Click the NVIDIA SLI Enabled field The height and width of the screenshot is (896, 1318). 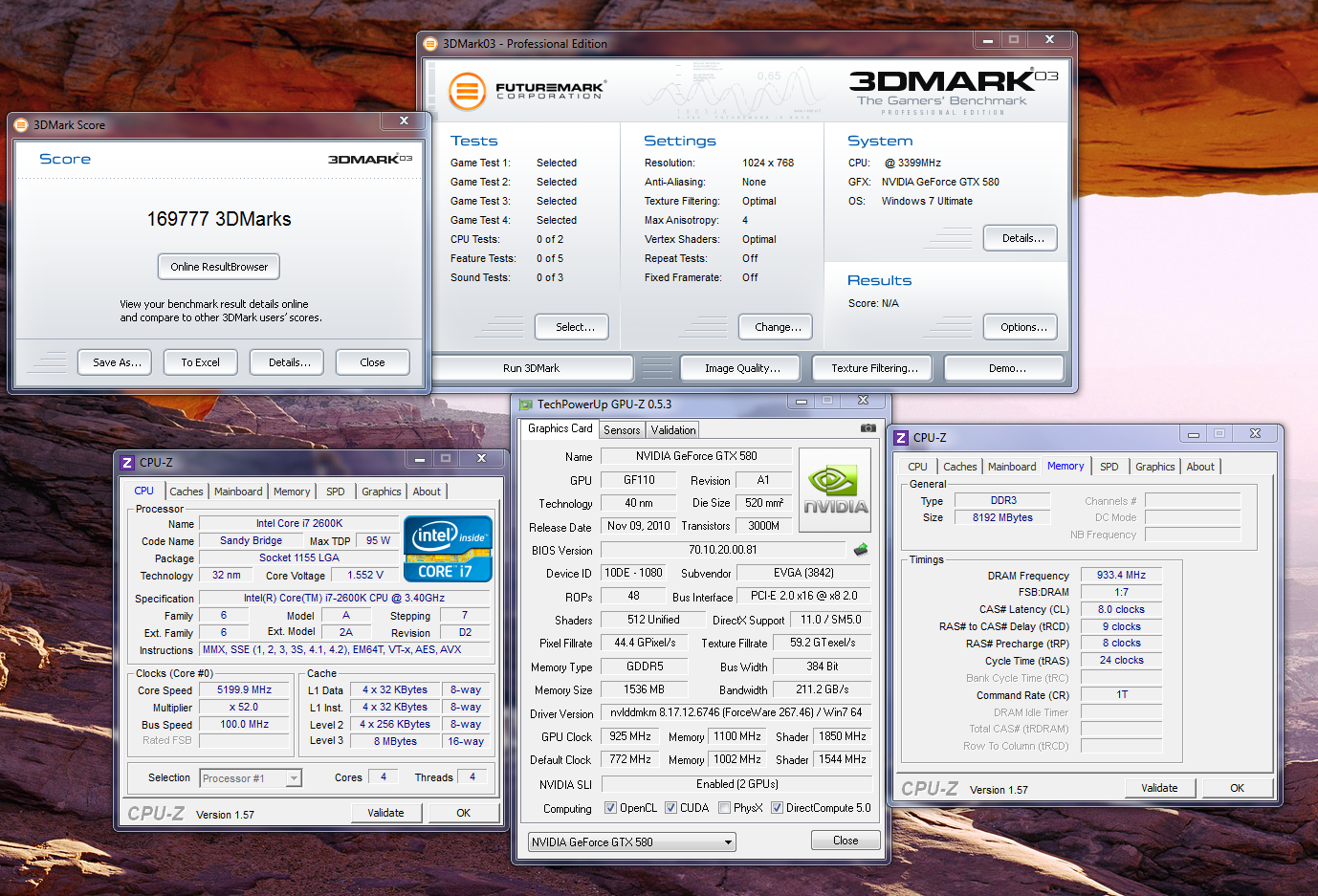(736, 784)
